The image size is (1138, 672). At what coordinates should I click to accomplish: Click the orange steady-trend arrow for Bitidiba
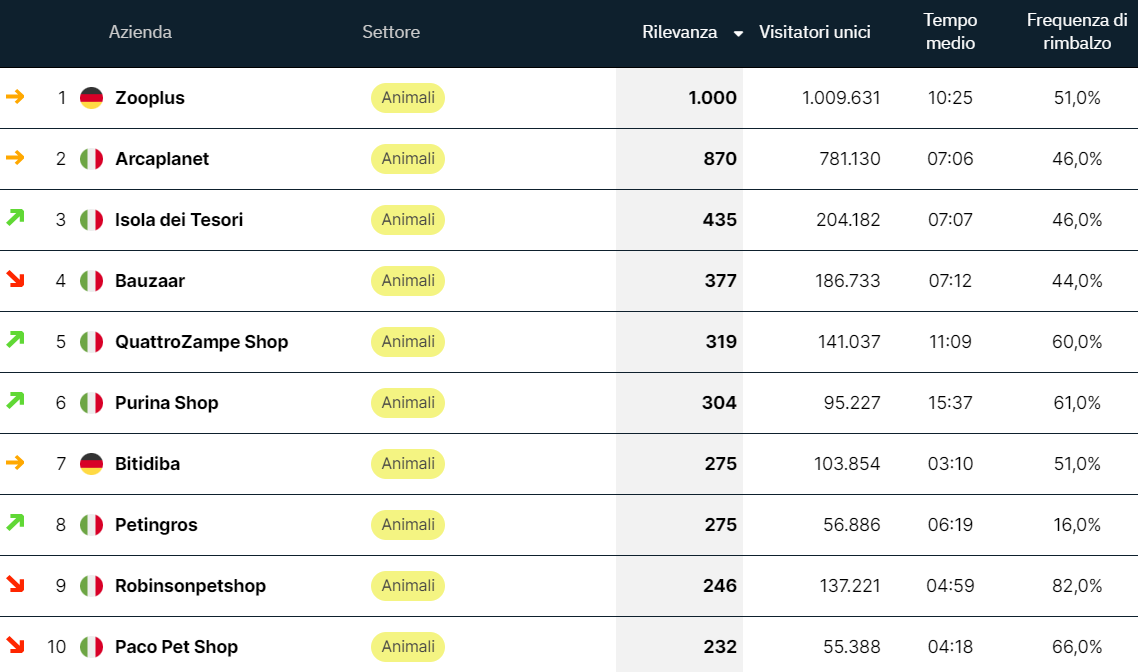pyautogui.click(x=15, y=462)
